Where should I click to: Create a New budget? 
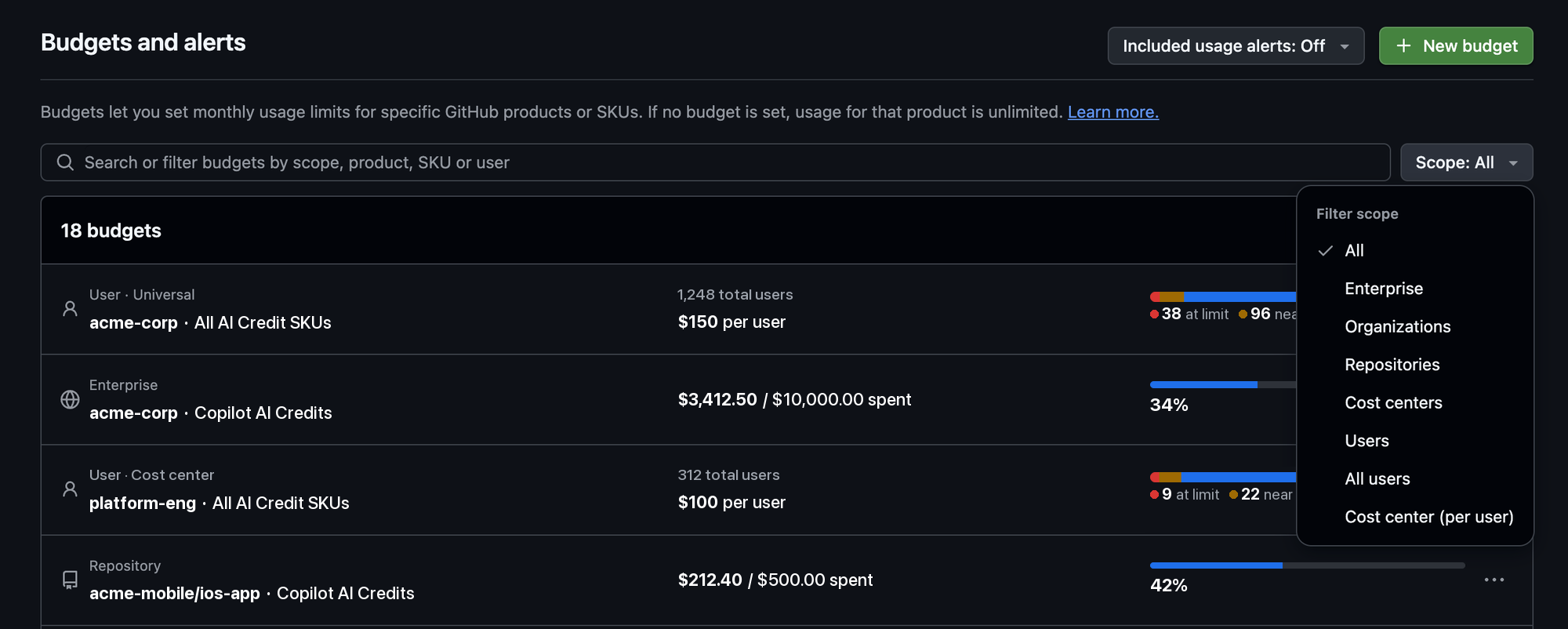(1456, 46)
